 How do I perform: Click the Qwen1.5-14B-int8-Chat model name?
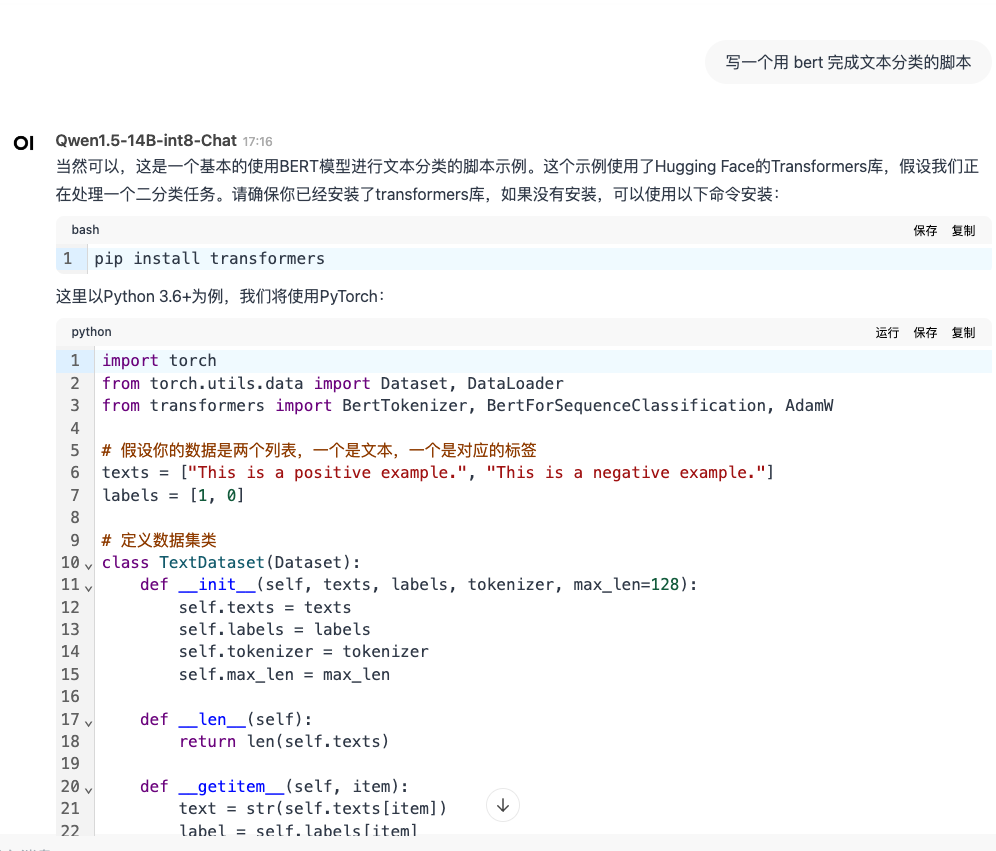point(146,140)
